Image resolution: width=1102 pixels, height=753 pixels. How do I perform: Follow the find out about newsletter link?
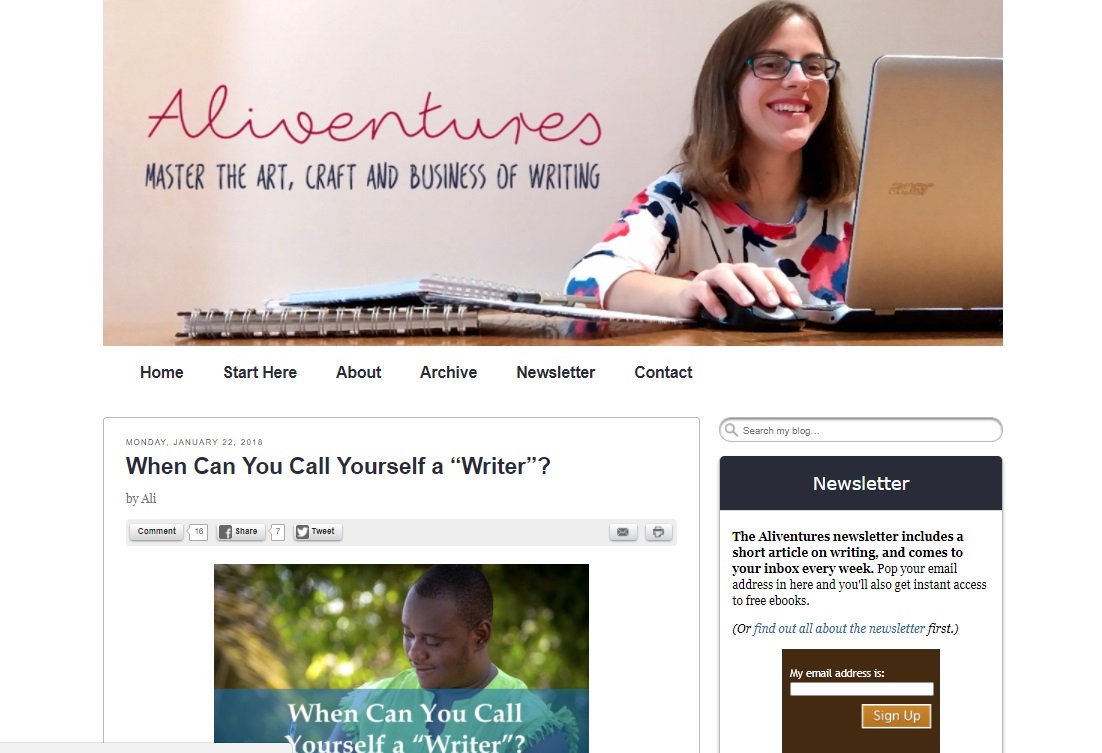click(x=839, y=629)
